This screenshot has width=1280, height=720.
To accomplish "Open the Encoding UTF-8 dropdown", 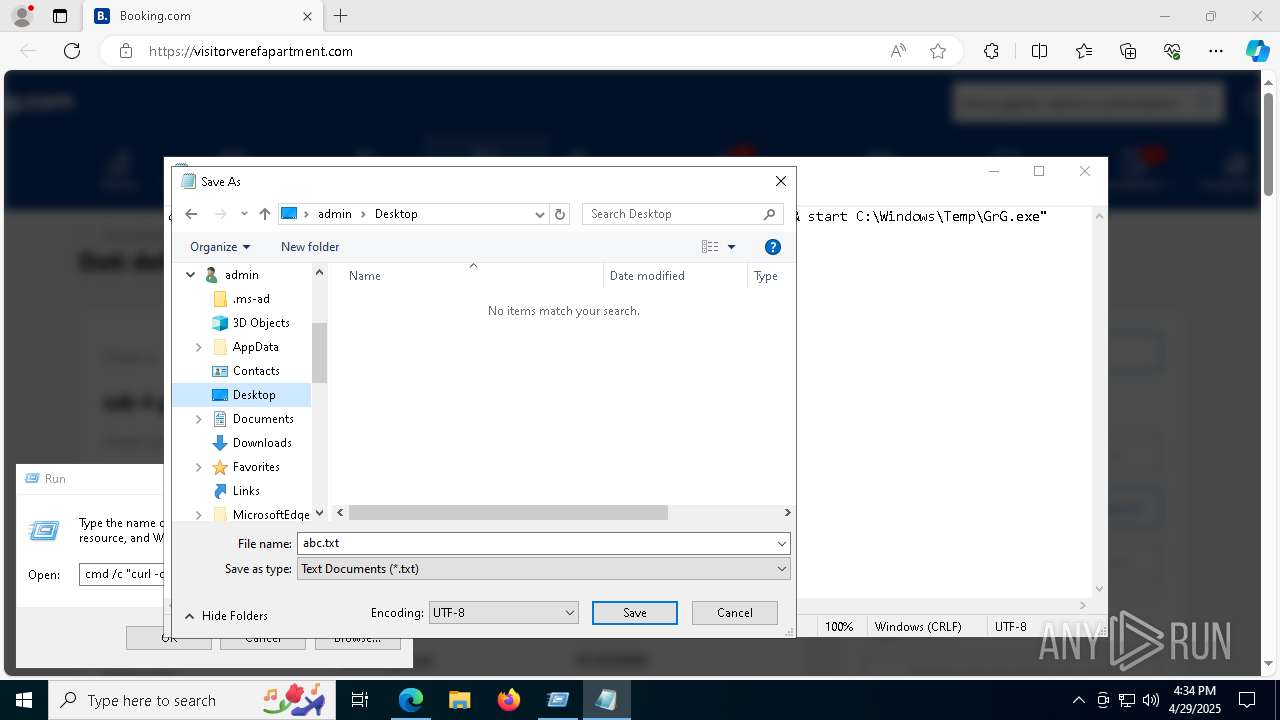I will coord(504,613).
